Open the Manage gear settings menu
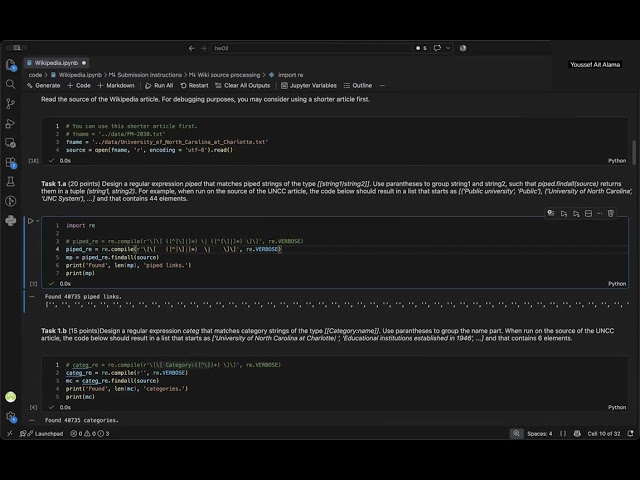This screenshot has height=480, width=640. [11, 416]
